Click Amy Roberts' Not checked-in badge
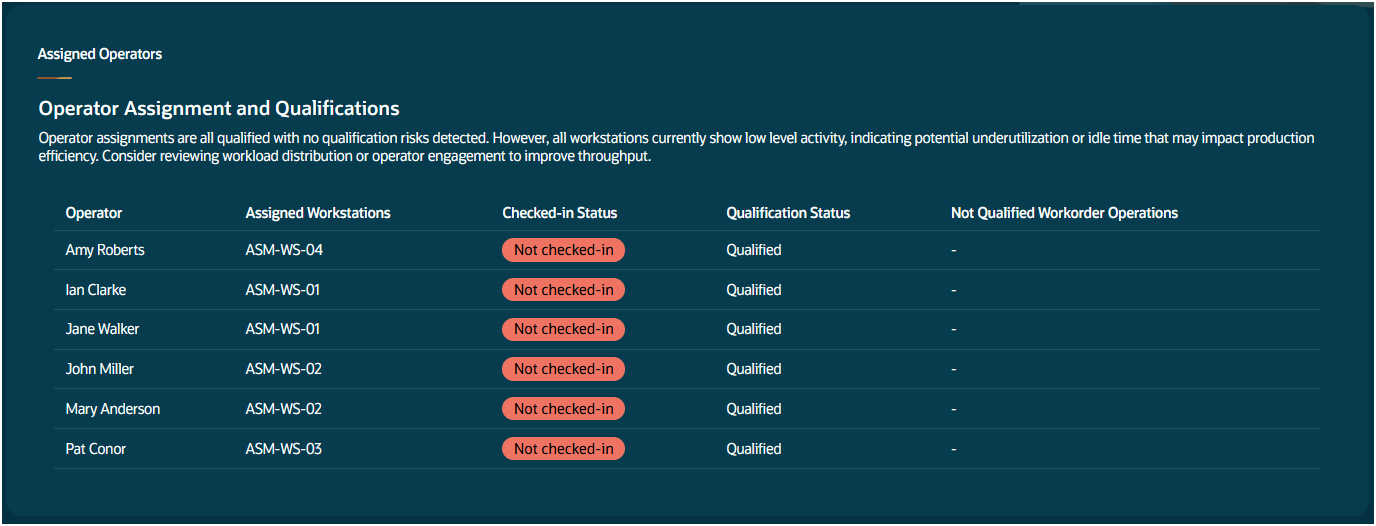This screenshot has height=526, width=1376. coord(563,250)
